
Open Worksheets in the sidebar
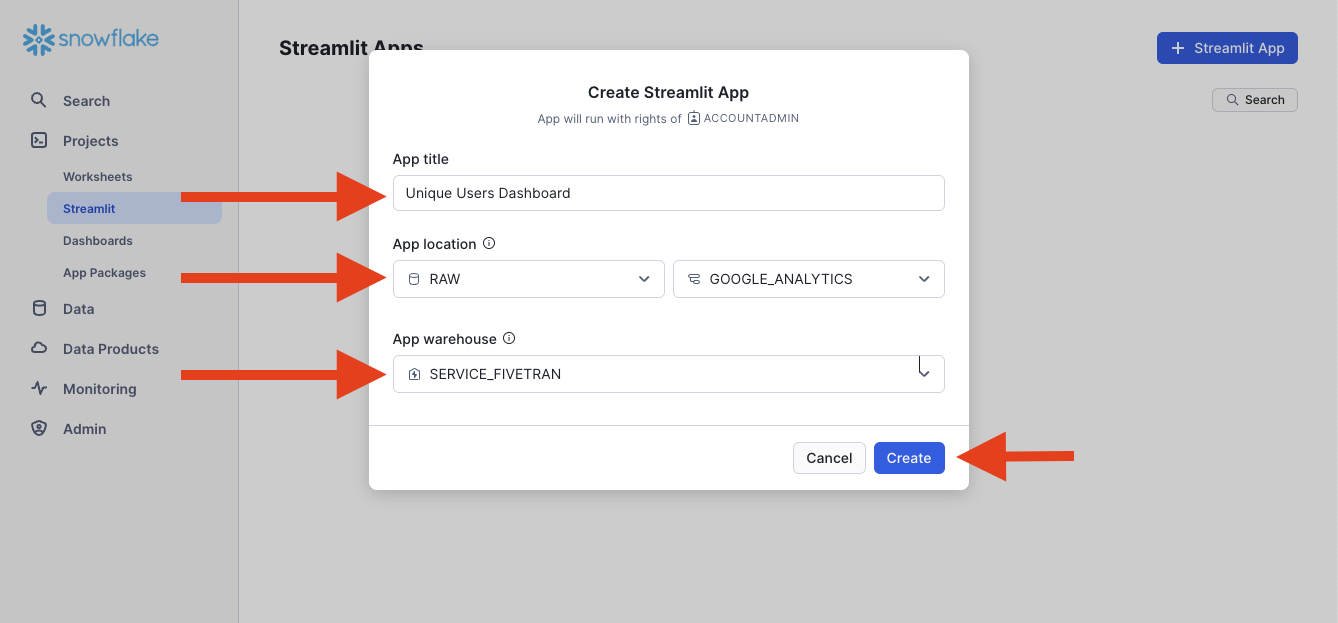[x=98, y=177]
